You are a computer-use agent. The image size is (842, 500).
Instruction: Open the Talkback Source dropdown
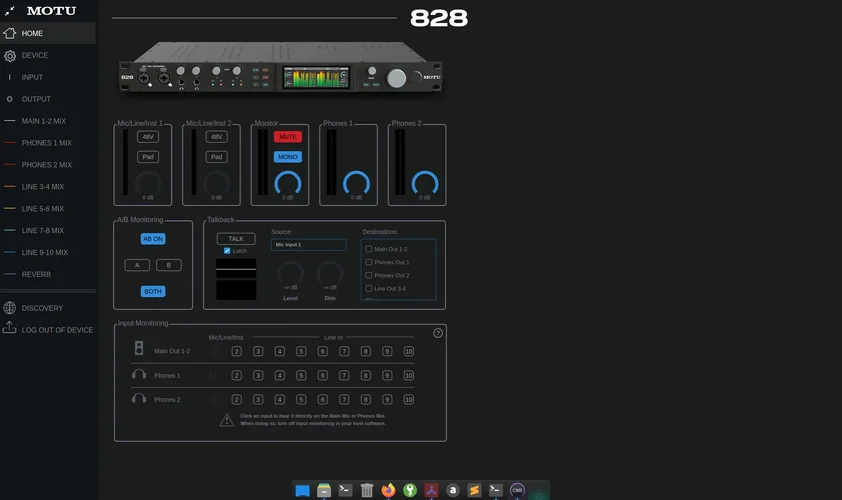tap(308, 244)
